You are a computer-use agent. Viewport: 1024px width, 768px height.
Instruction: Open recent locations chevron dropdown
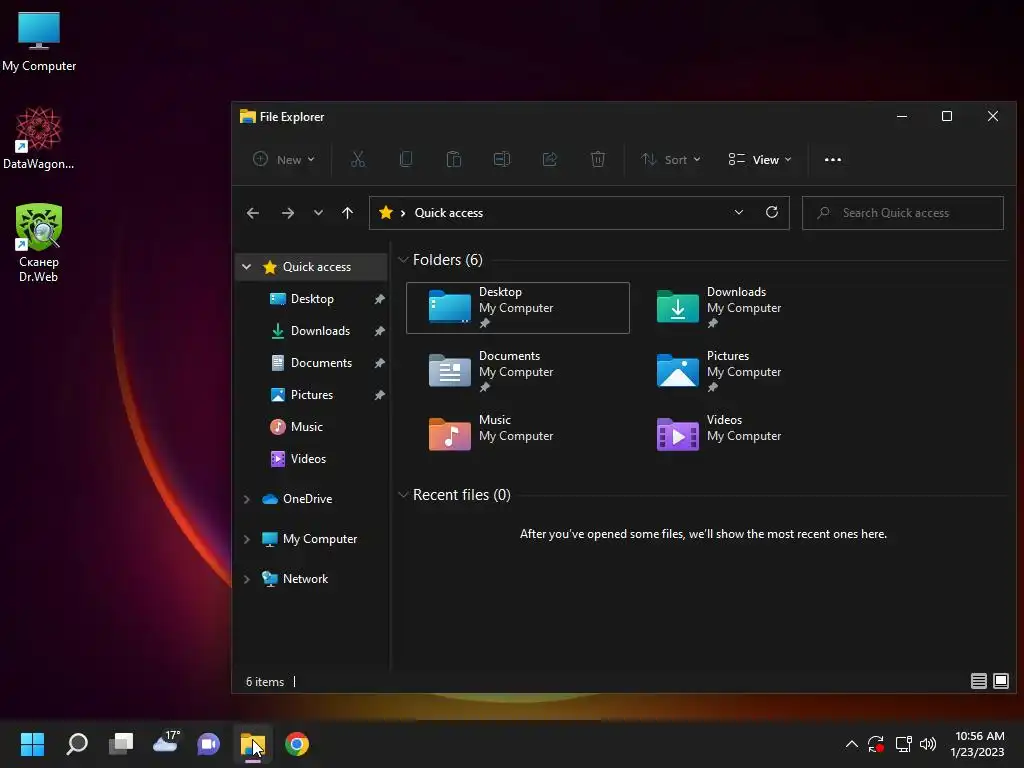click(x=318, y=213)
